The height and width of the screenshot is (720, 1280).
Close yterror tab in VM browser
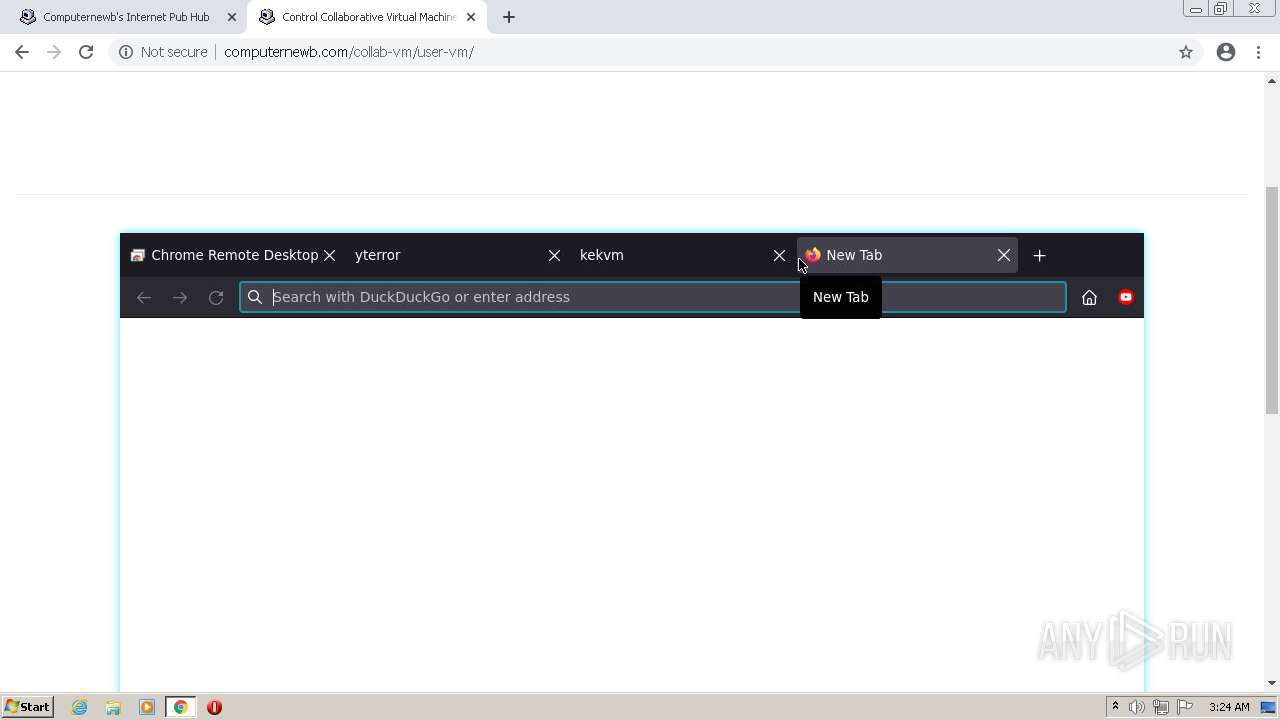tap(554, 255)
